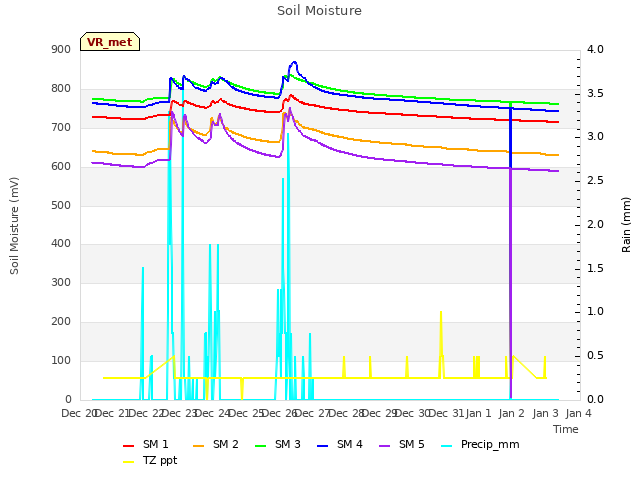Click the VR_met annotation label

pos(110,42)
